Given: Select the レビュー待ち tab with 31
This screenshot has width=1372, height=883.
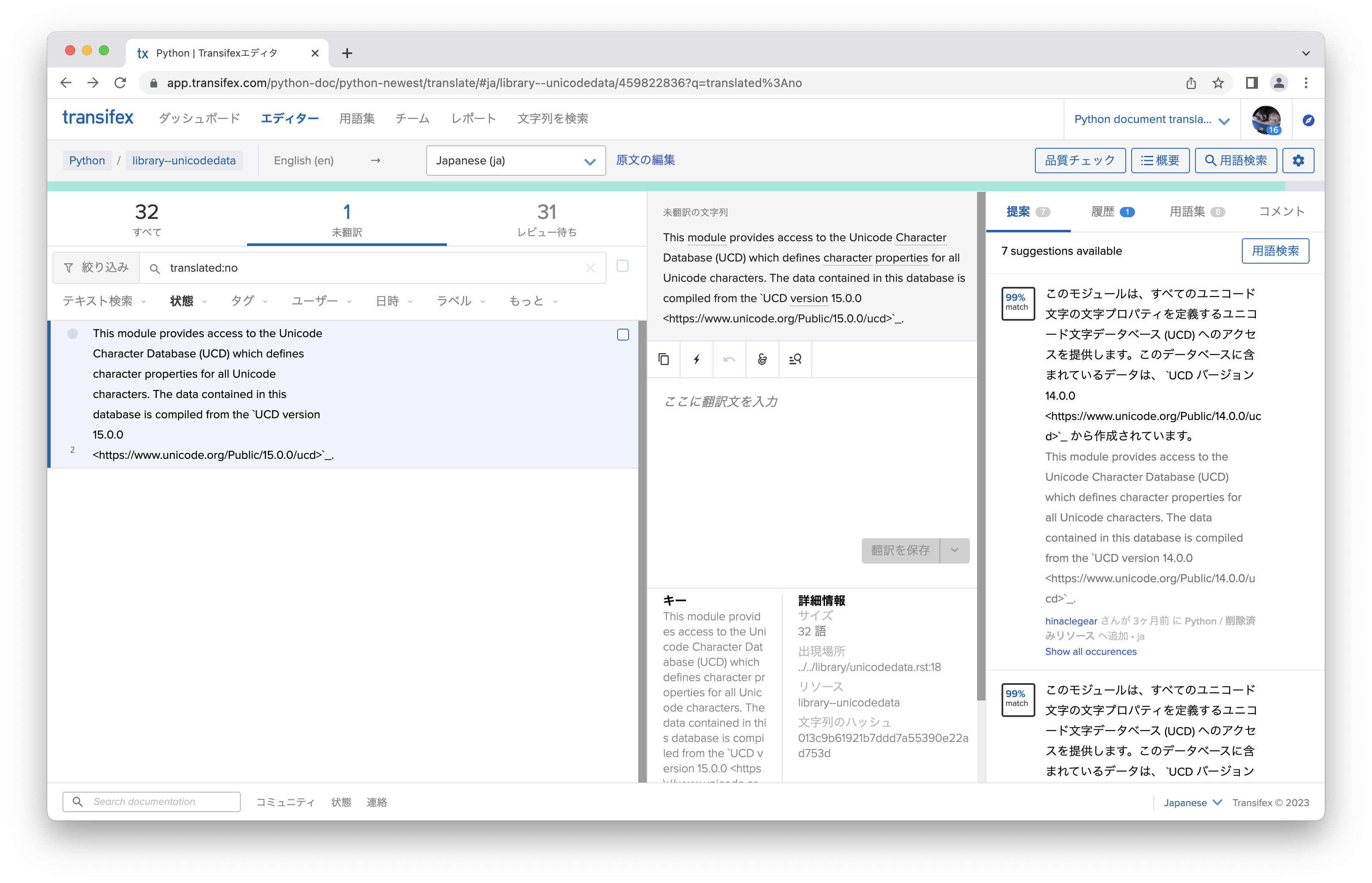Looking at the screenshot, I should click(x=546, y=220).
